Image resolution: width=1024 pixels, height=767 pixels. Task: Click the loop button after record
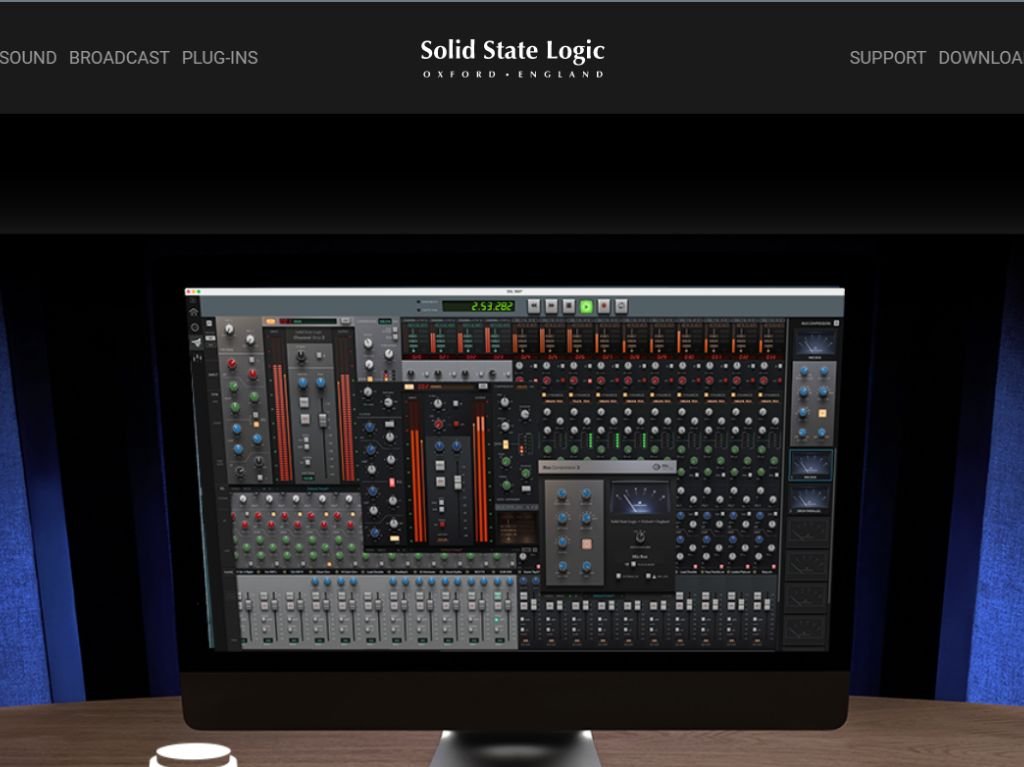(621, 306)
